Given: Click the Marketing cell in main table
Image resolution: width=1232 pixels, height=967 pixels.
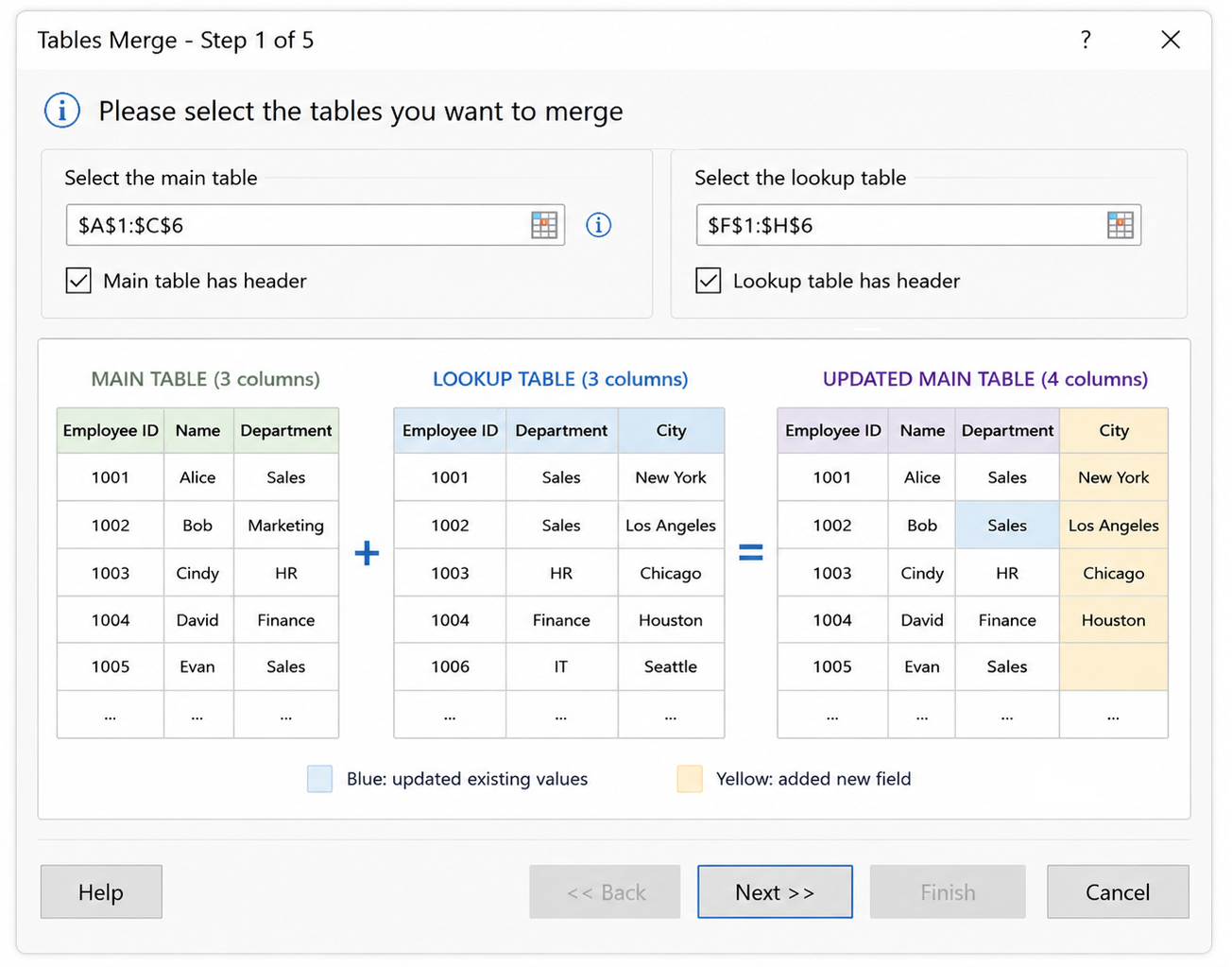Looking at the screenshot, I should point(286,526).
